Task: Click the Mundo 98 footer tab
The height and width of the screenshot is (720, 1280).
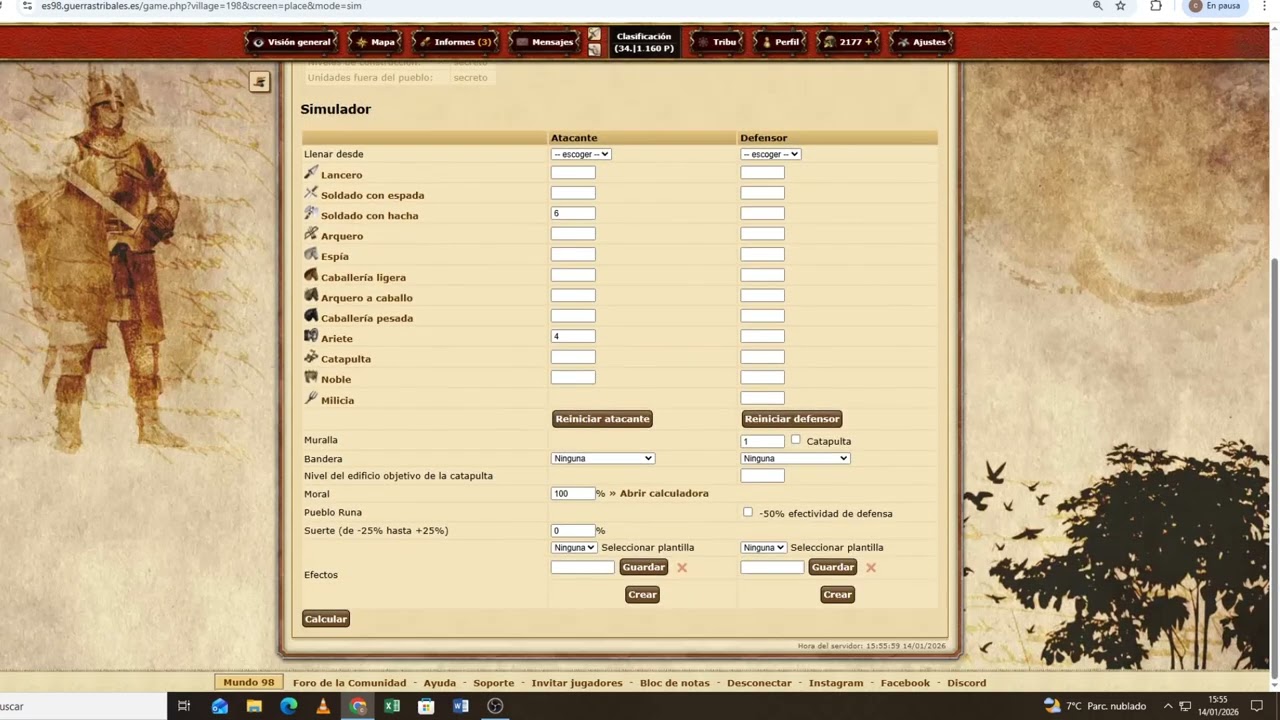Action: 249,683
